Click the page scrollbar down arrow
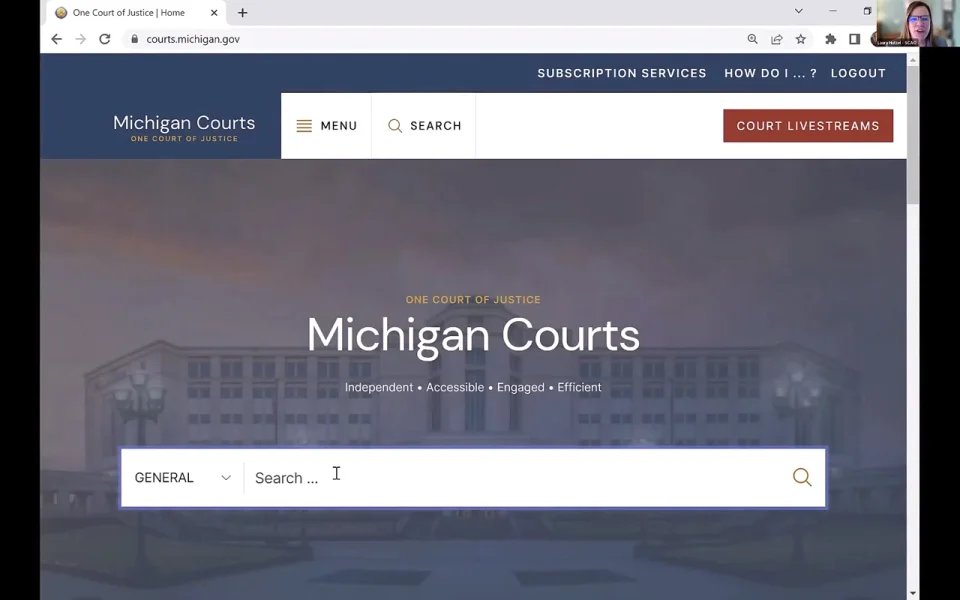960x600 pixels. tap(913, 593)
